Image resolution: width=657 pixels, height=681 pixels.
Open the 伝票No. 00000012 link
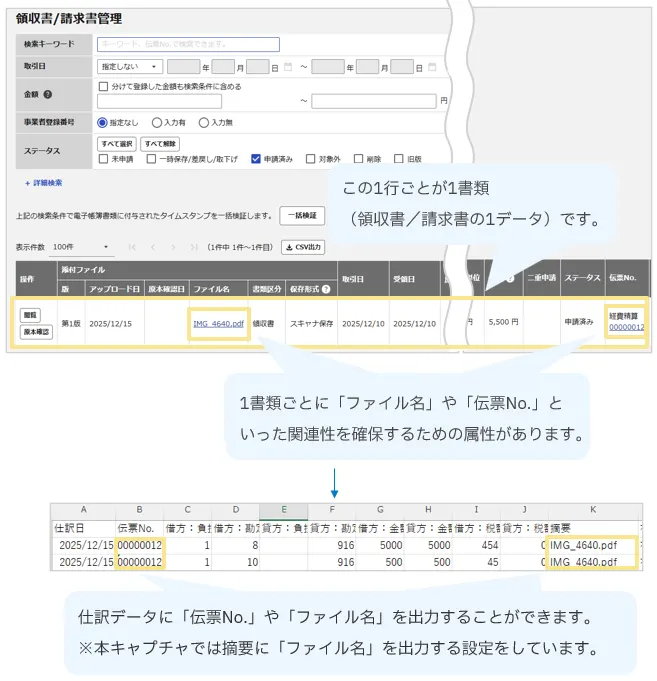[627, 327]
